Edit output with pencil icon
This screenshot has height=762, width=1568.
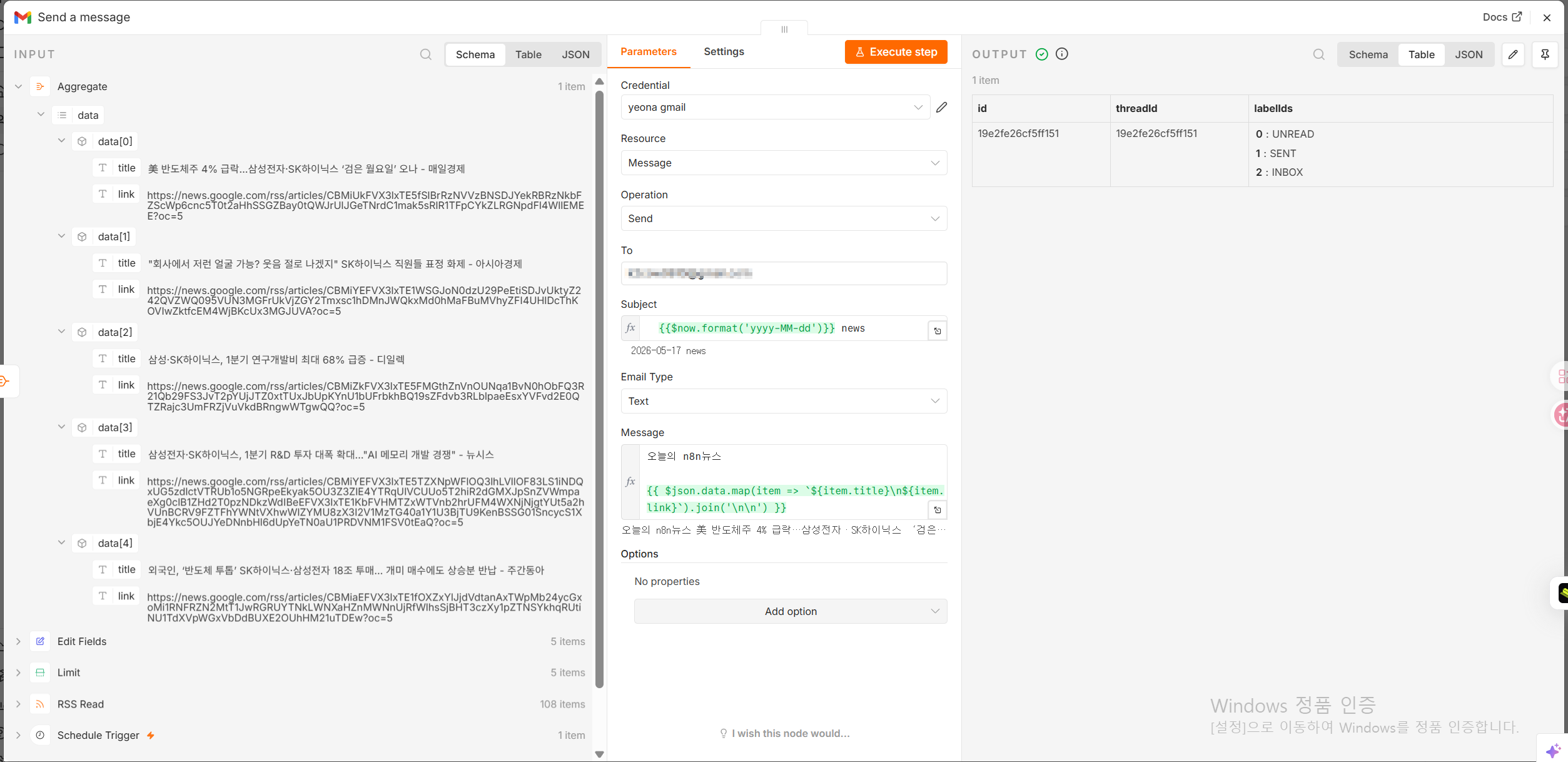[1513, 54]
